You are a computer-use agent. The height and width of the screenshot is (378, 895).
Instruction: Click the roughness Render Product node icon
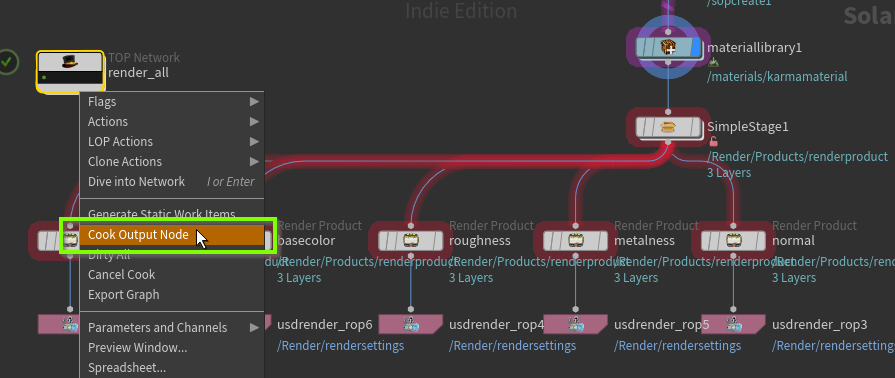coord(410,240)
